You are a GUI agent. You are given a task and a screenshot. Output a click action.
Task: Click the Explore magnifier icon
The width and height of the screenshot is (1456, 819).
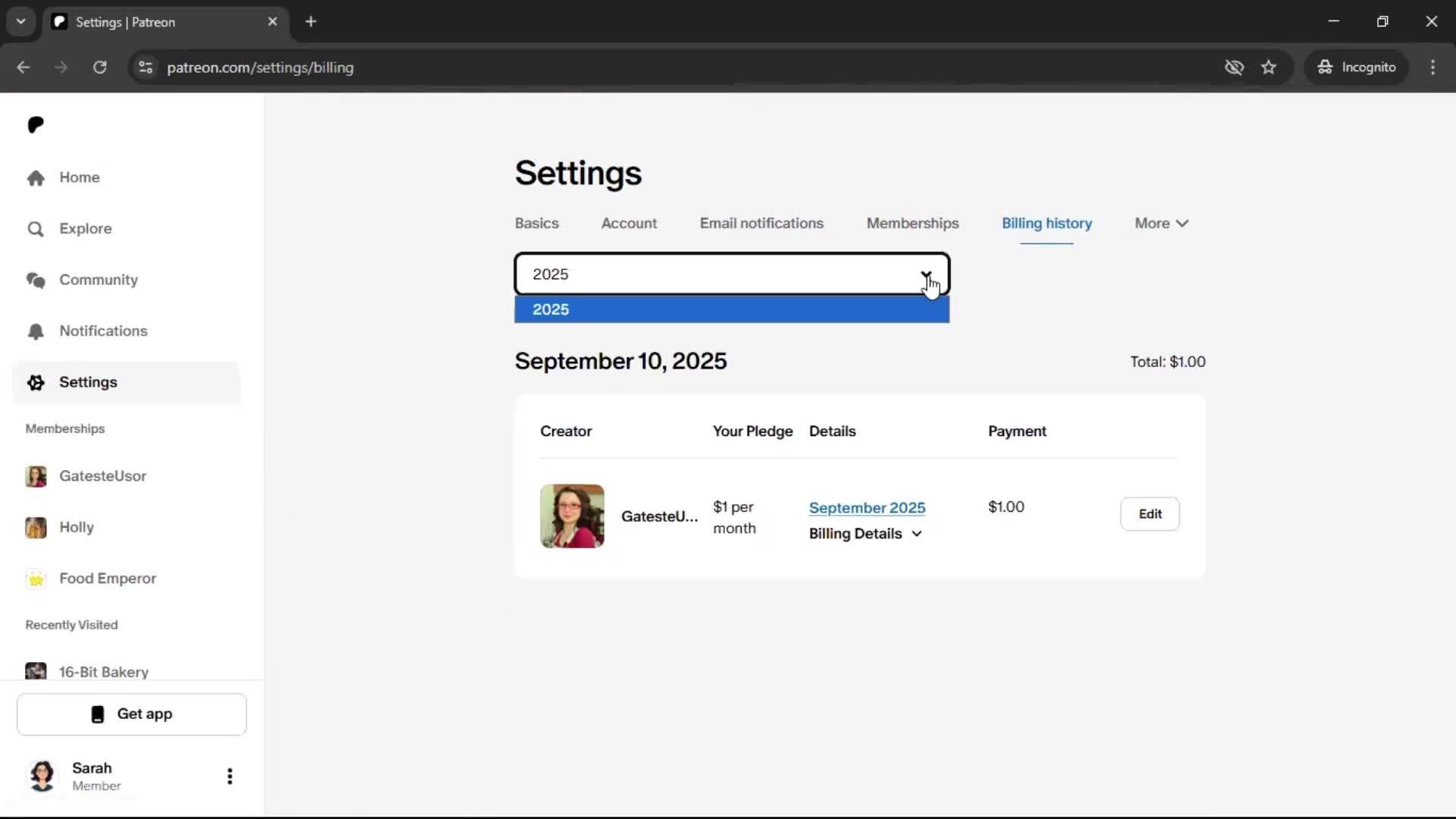click(x=36, y=229)
